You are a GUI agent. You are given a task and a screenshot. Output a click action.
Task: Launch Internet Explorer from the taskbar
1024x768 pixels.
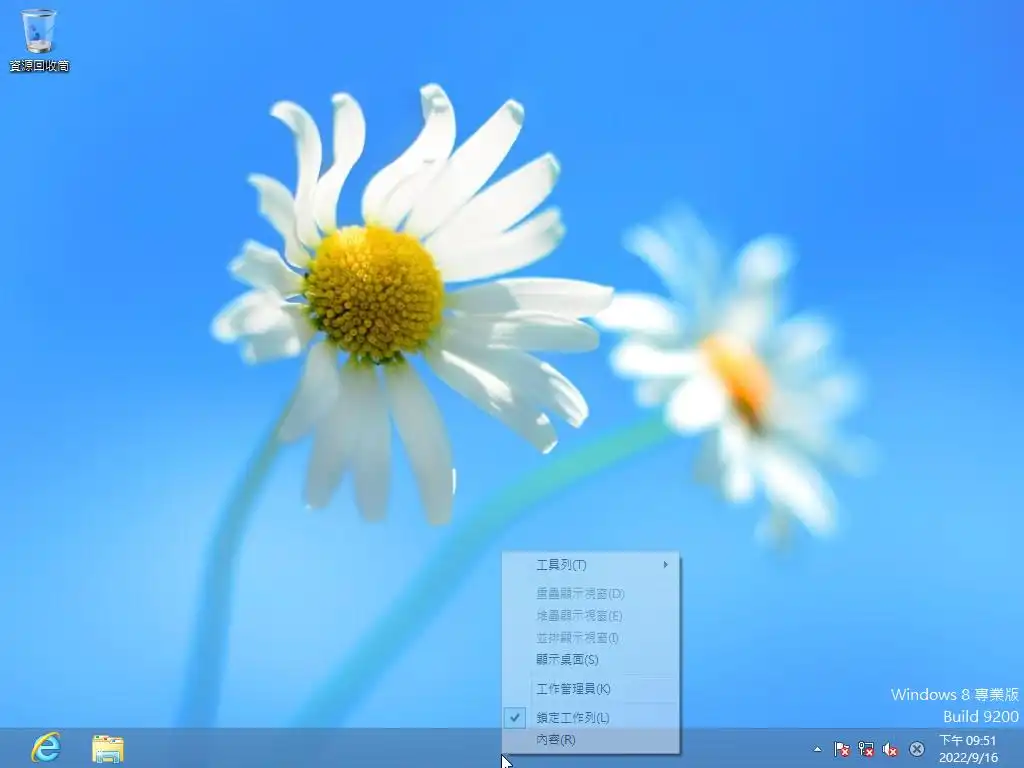[46, 748]
